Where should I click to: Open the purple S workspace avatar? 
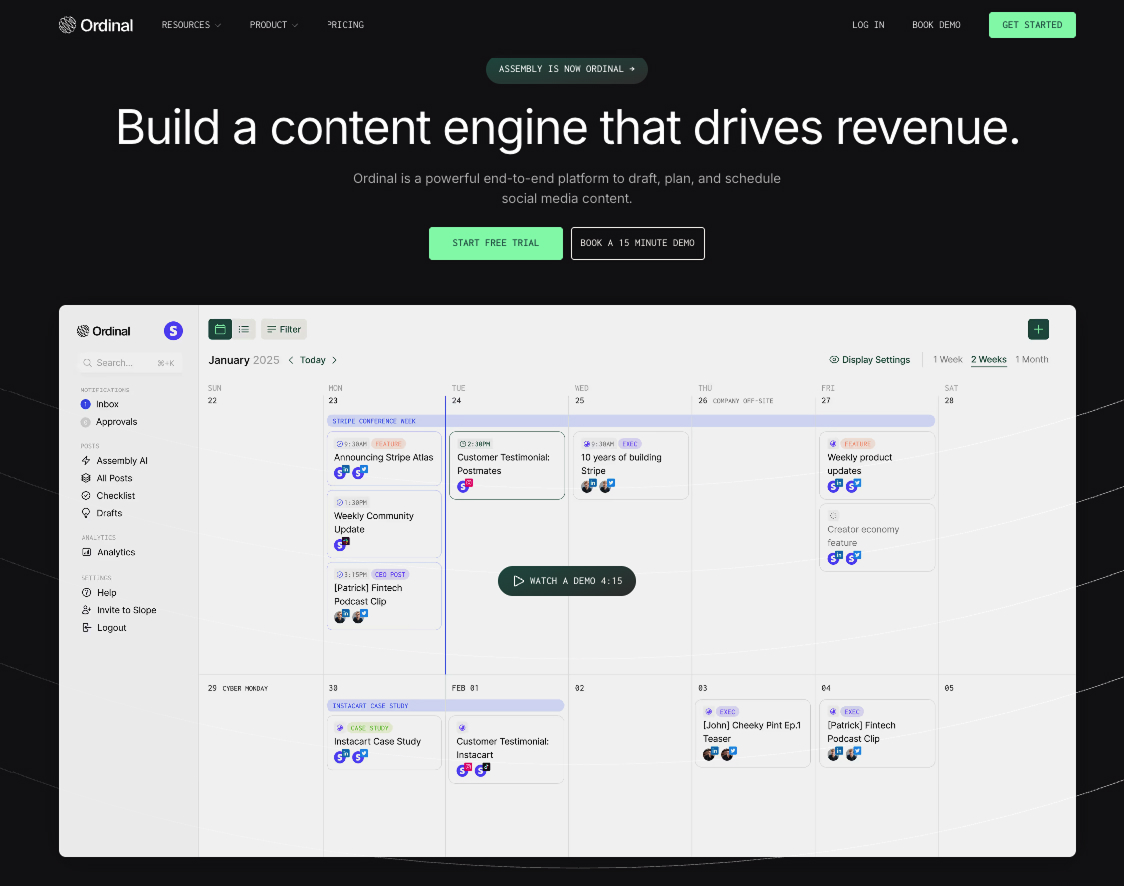173,330
